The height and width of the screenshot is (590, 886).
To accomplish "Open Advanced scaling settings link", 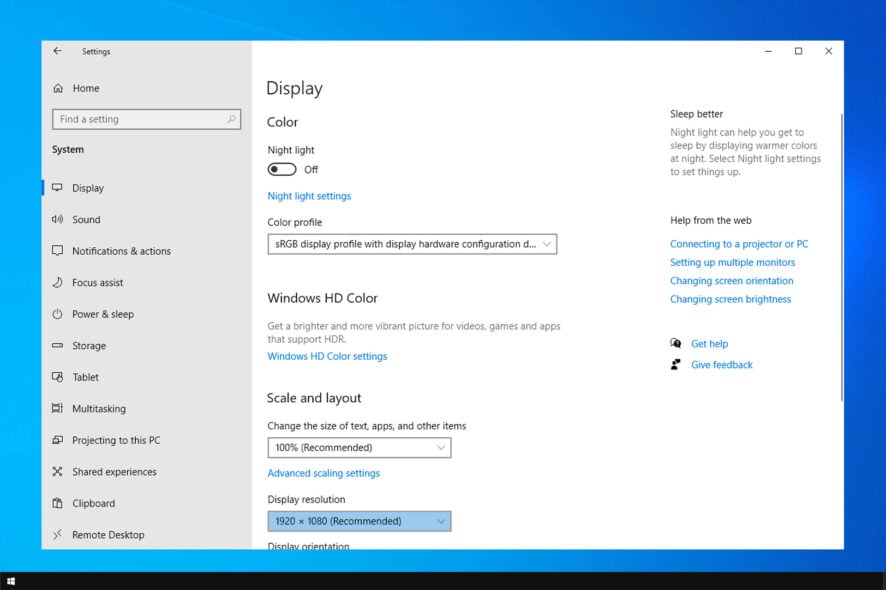I will coord(324,473).
